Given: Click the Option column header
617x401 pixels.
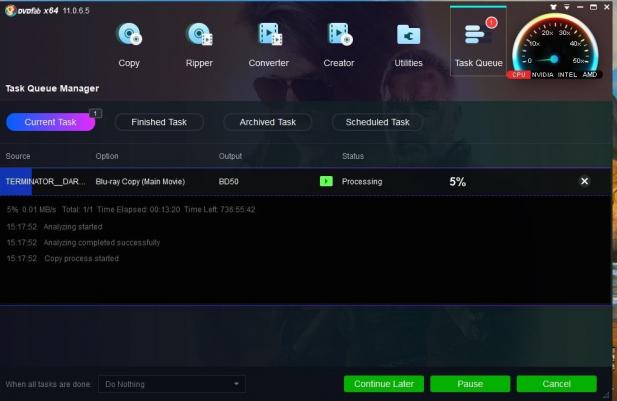Looking at the screenshot, I should click(107, 156).
